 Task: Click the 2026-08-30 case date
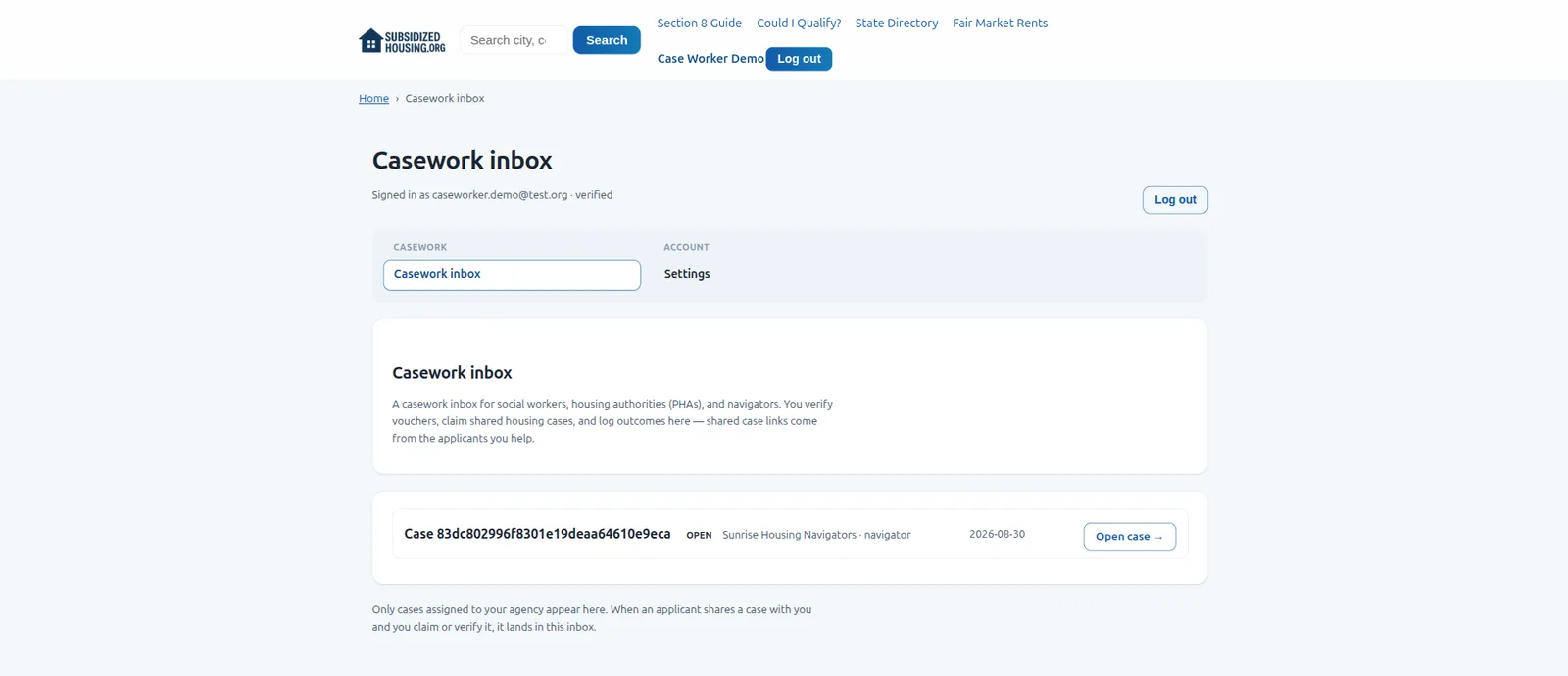pos(997,534)
